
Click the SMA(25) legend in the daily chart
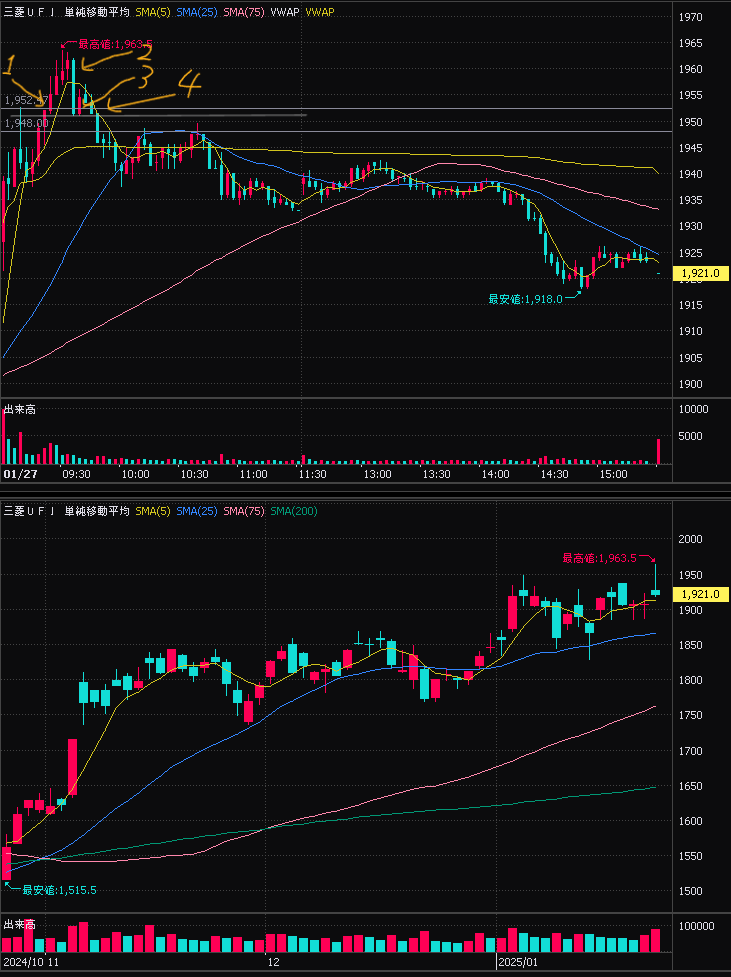[196, 511]
